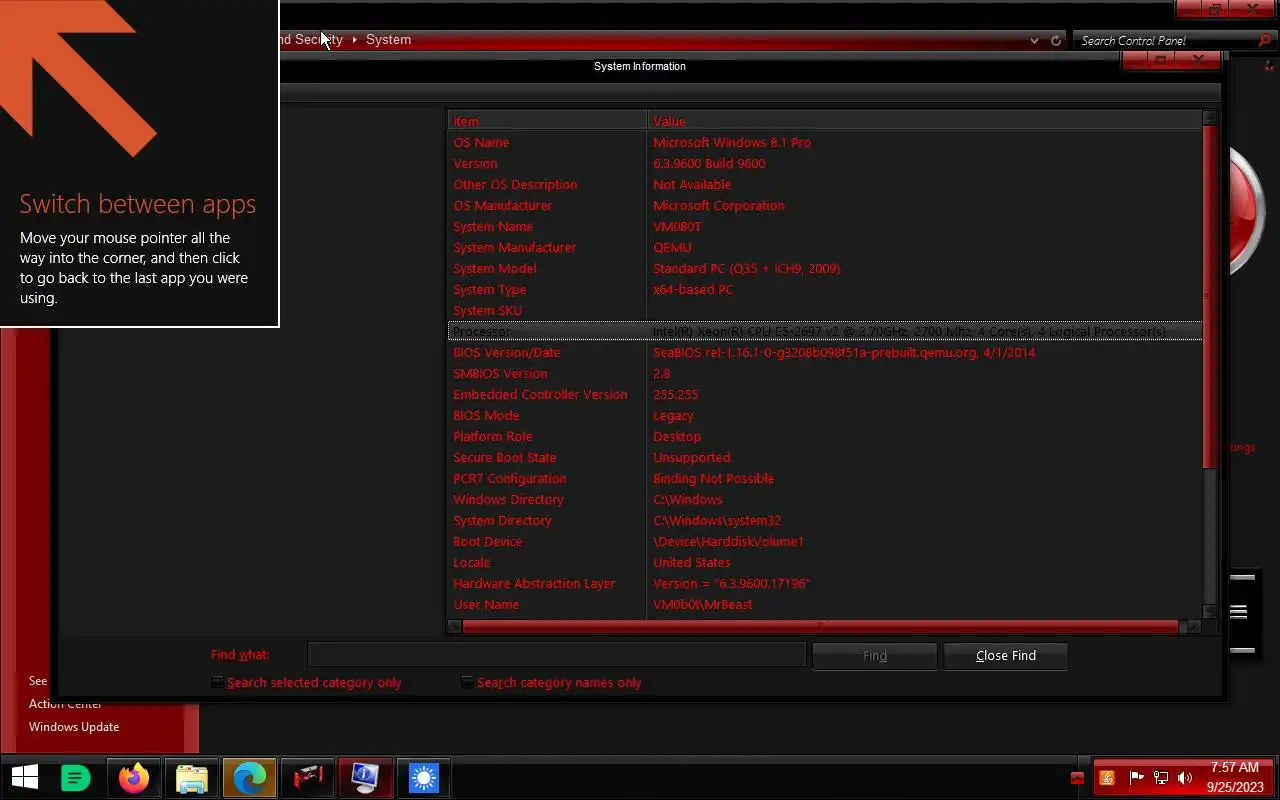
Task: Open the Action Center flag tray icon
Action: [x=1136, y=778]
